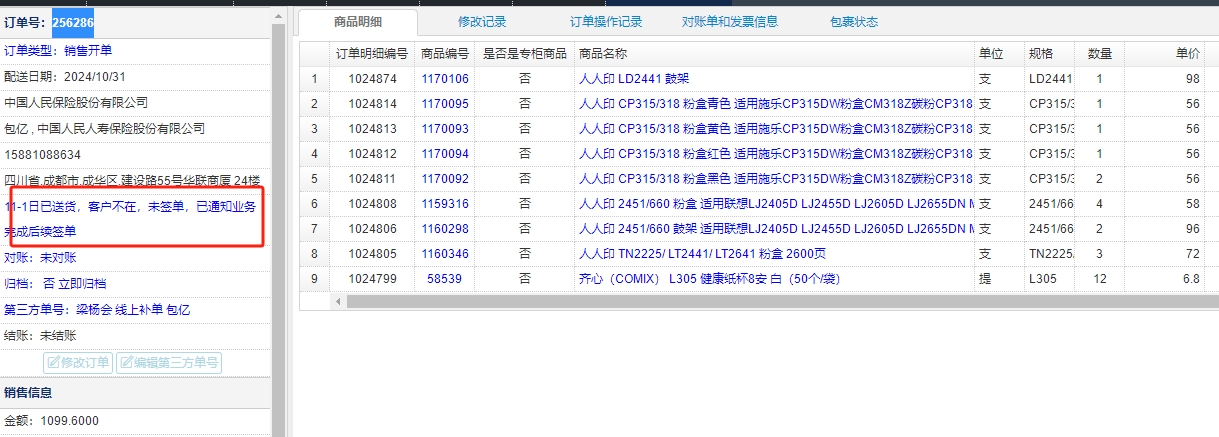Open product code 1160298 link
Viewport: 1219px width, 437px height.
tap(445, 229)
